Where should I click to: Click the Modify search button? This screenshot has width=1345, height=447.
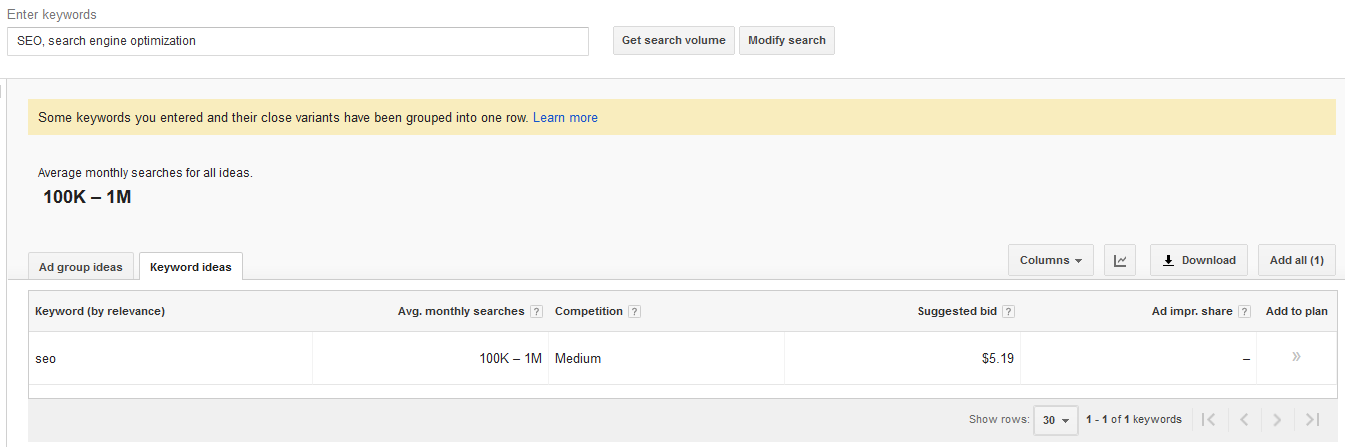[x=786, y=41]
